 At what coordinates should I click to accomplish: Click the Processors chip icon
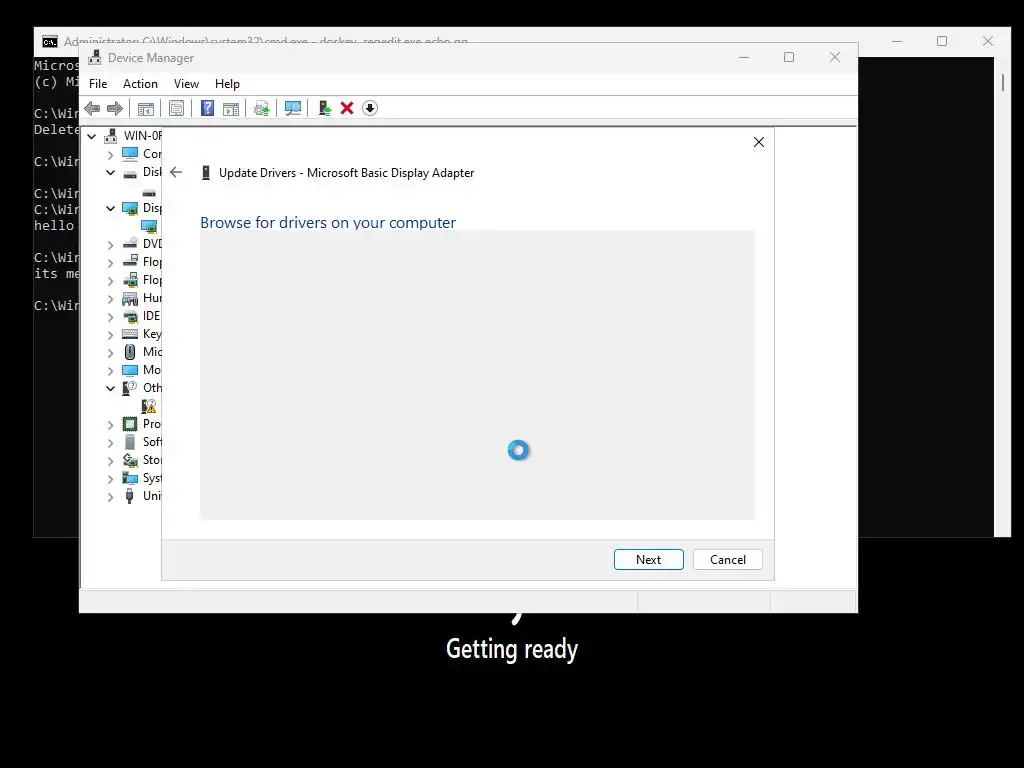click(x=130, y=424)
